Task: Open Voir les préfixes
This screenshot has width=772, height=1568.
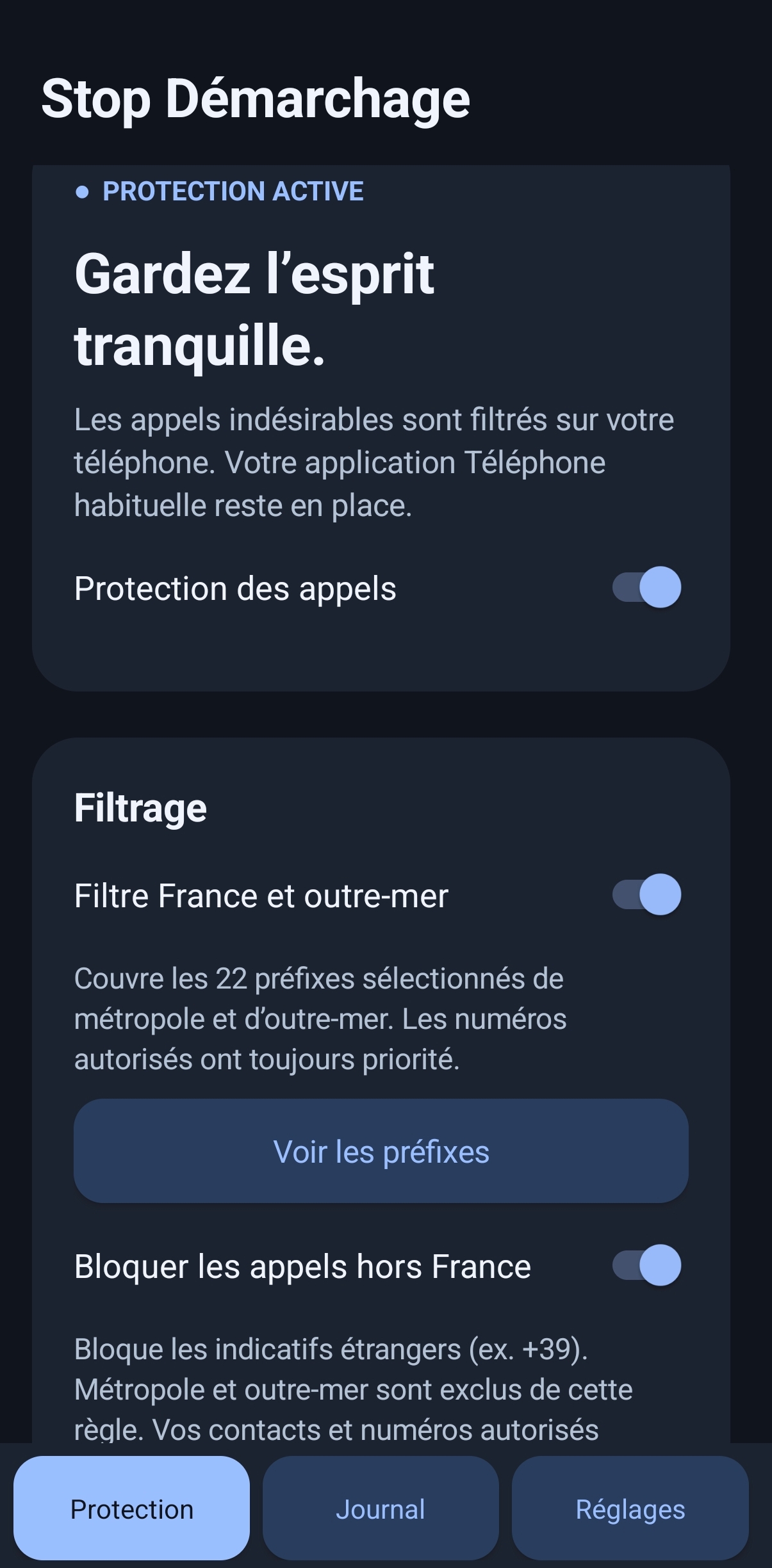Action: (x=381, y=1151)
